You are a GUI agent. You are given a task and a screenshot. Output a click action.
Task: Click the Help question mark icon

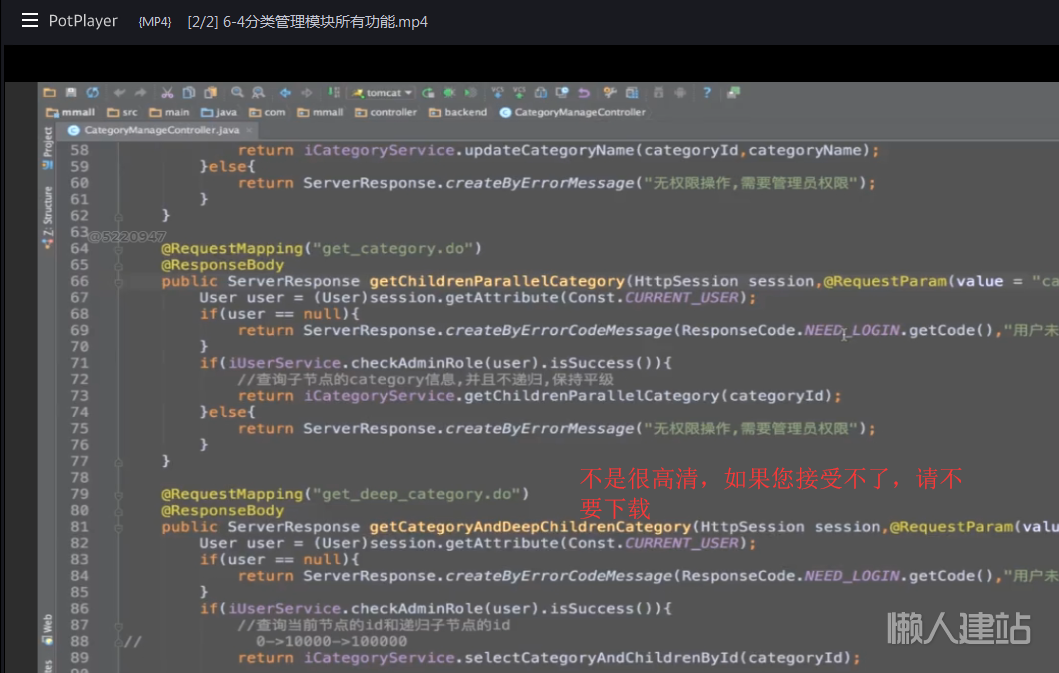(x=707, y=93)
